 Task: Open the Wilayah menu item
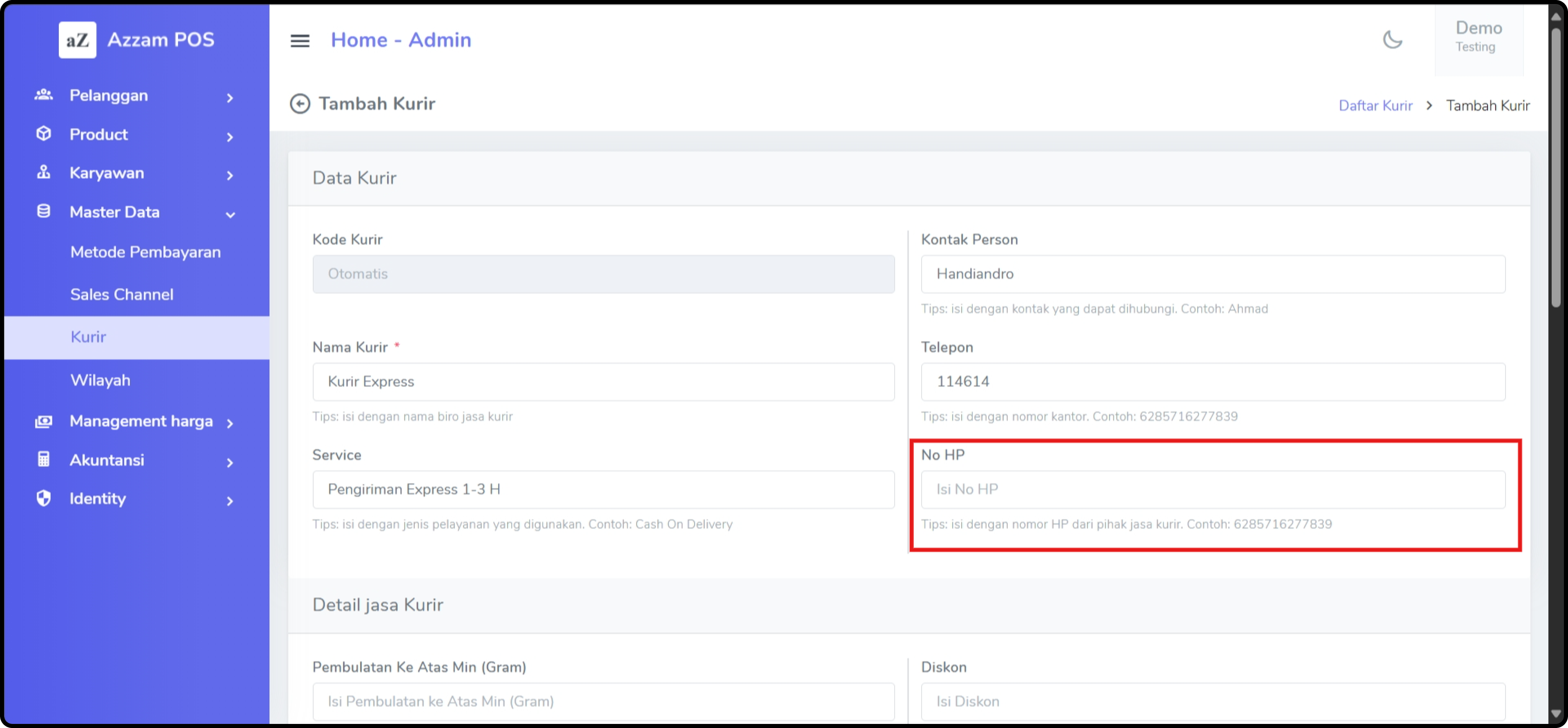point(100,381)
